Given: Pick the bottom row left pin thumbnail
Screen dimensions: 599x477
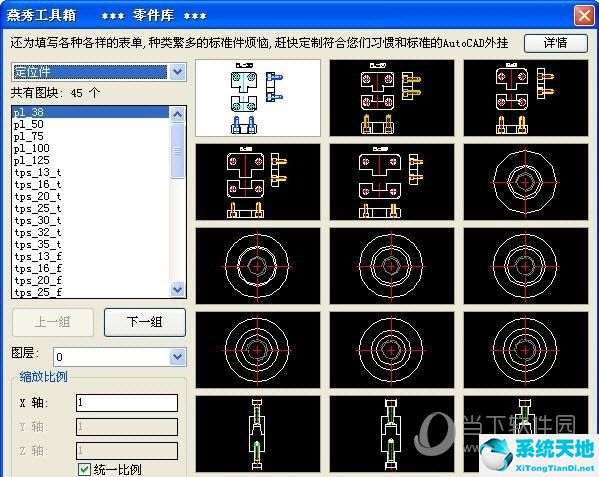Looking at the screenshot, I should tap(258, 434).
